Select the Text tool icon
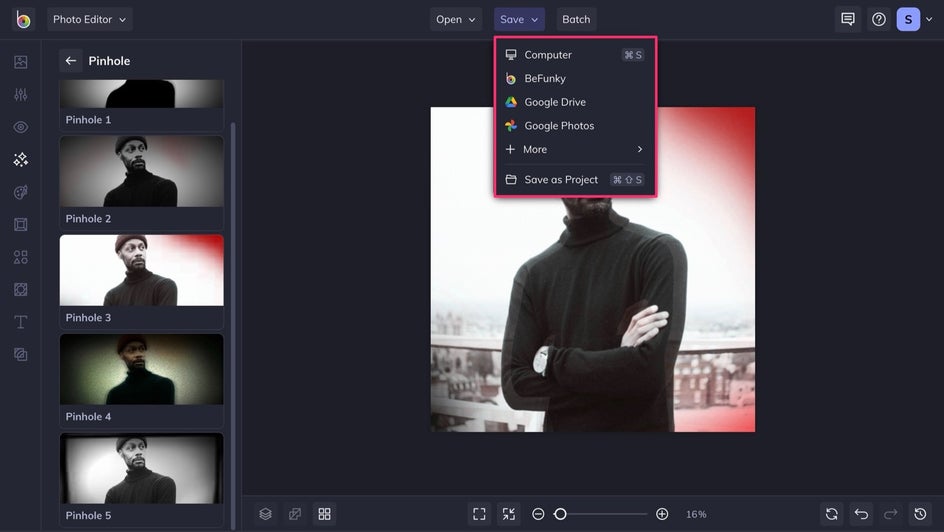944x532 pixels. click(20, 322)
